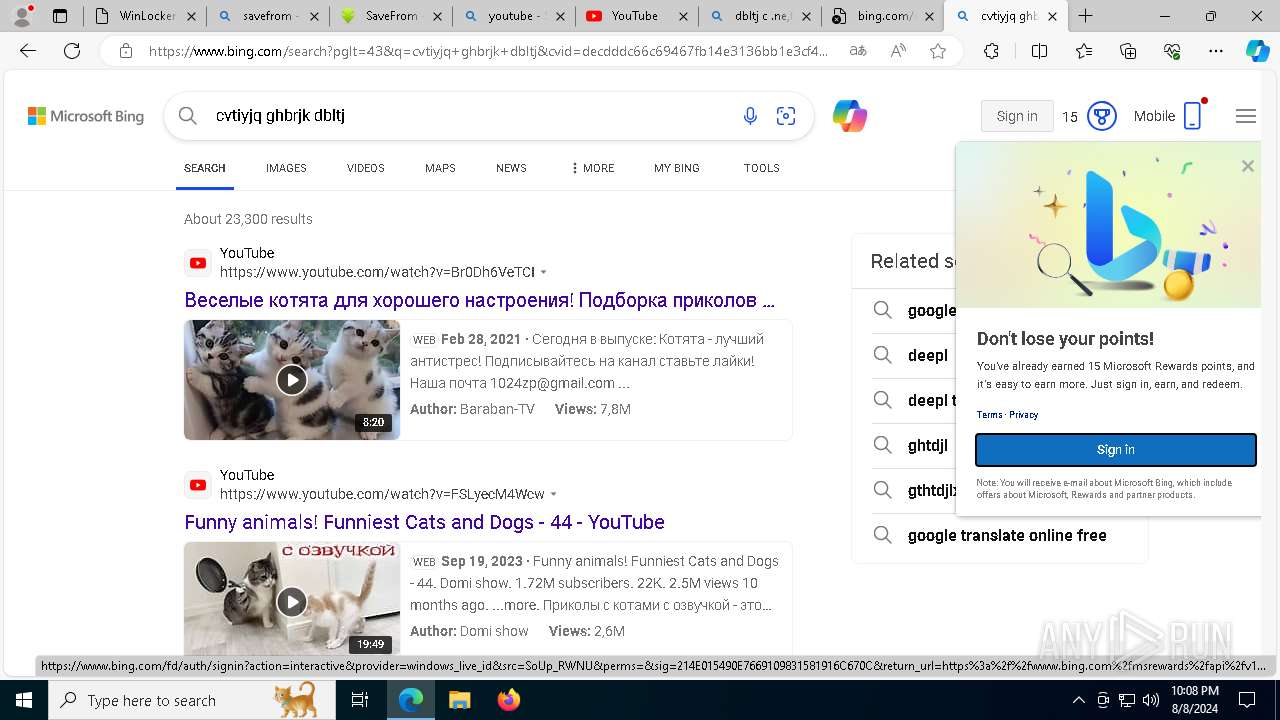The image size is (1280, 720).
Task: Open Firefox from taskbar
Action: pos(508,700)
